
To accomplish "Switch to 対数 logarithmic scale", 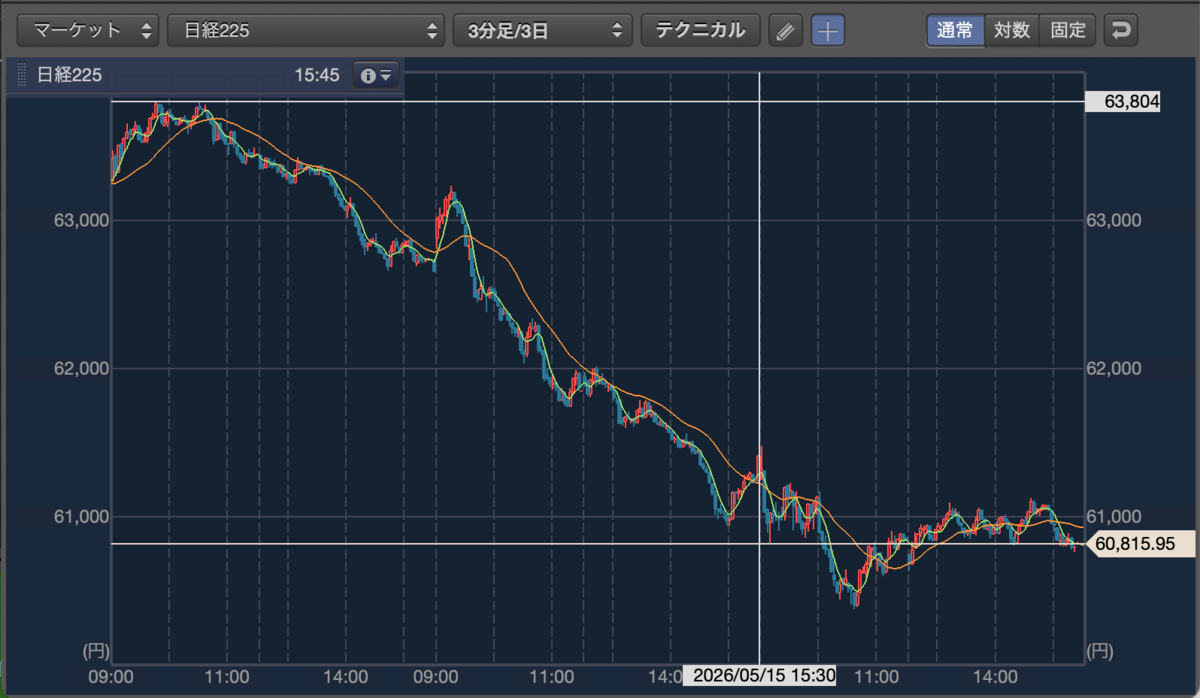I will (1012, 30).
